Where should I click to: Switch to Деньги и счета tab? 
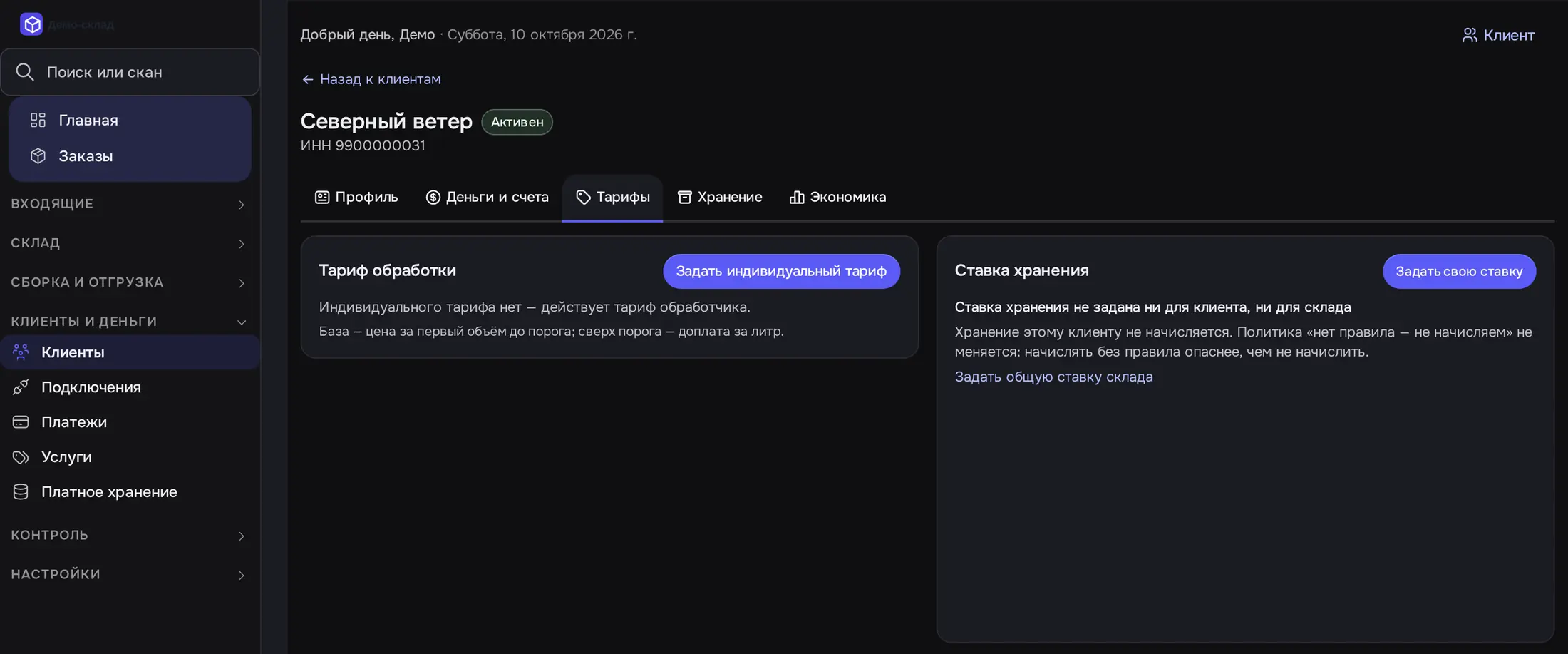[487, 198]
